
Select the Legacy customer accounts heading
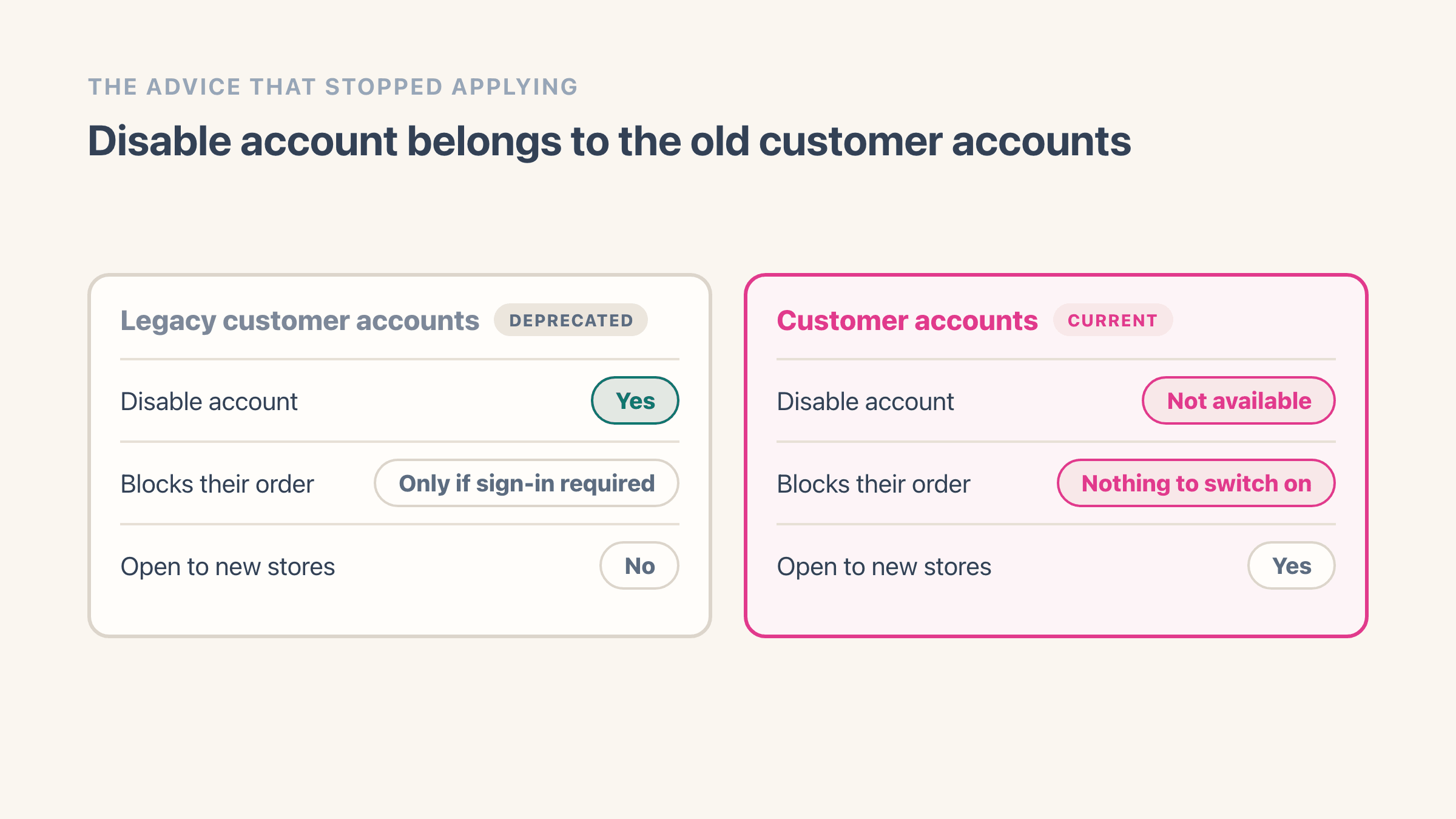pyautogui.click(x=300, y=320)
